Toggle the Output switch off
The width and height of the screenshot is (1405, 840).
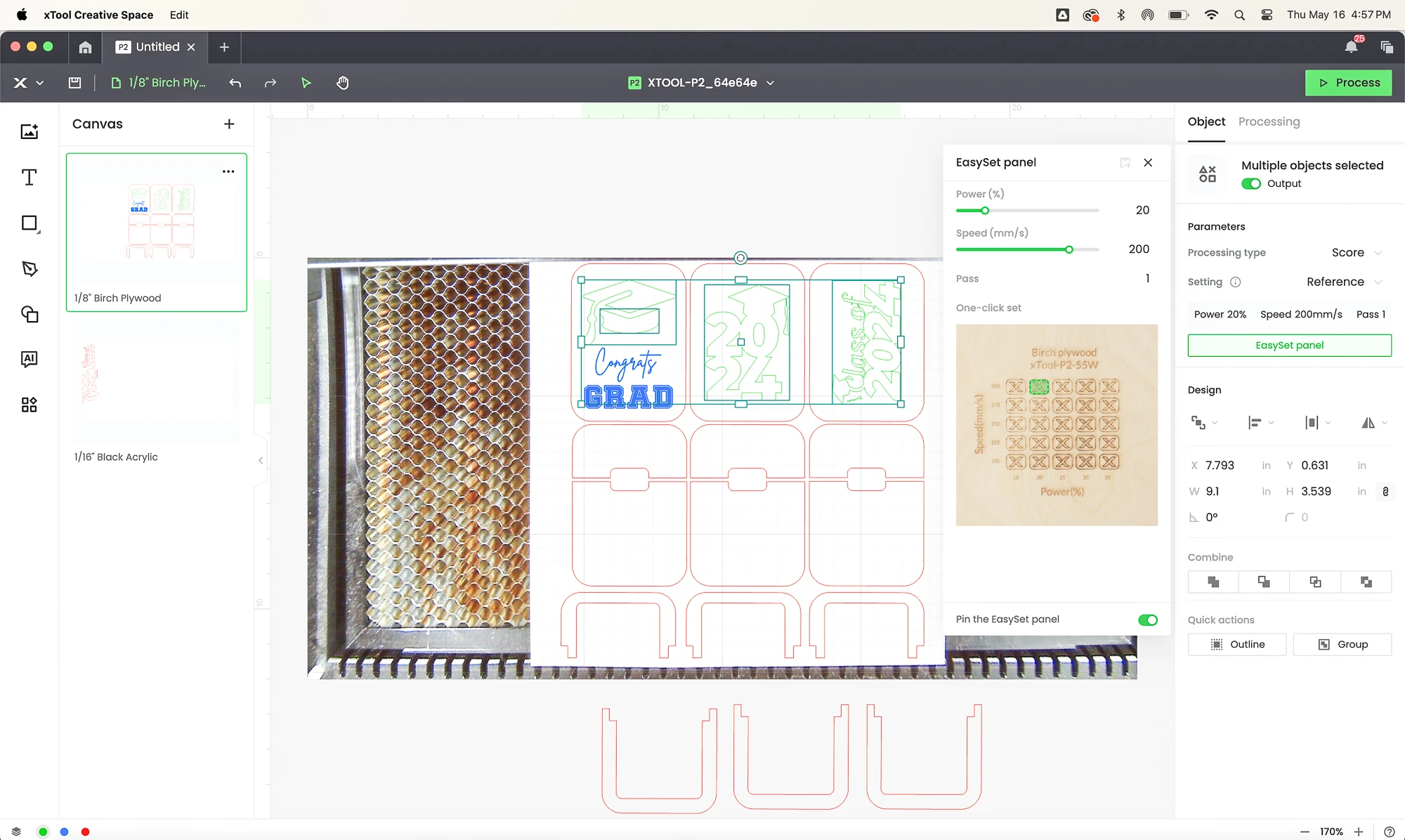(1250, 183)
